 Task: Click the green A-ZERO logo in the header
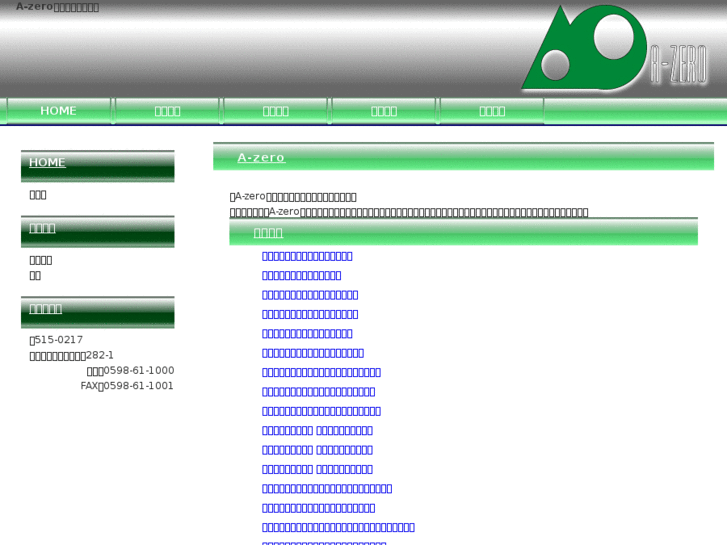tap(615, 48)
